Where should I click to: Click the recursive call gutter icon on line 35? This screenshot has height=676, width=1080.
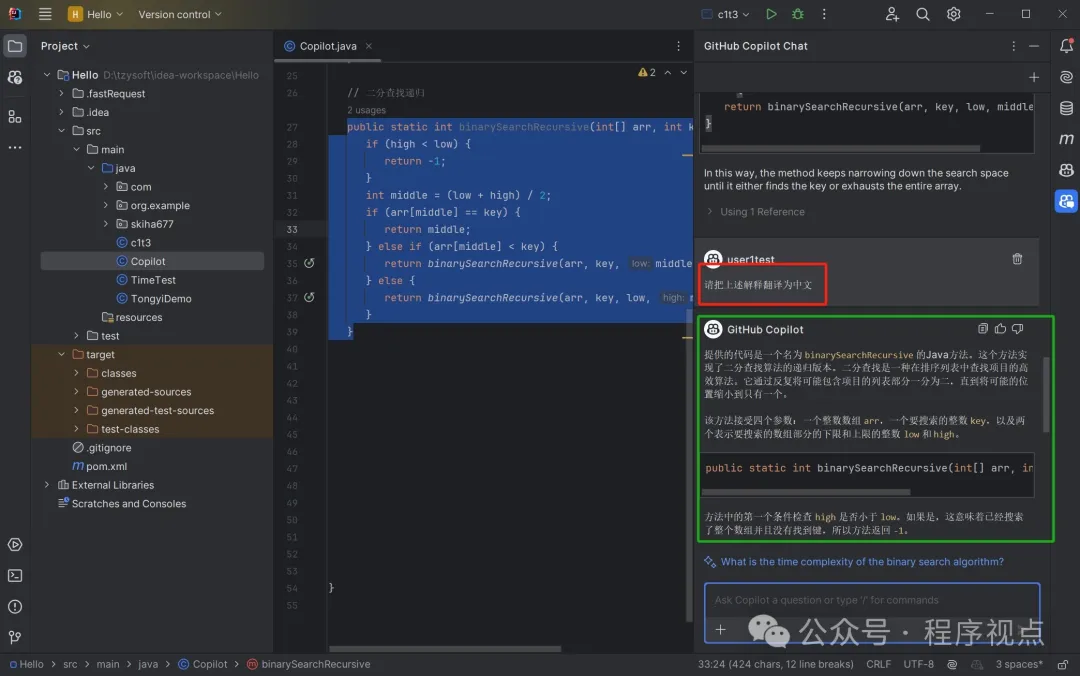[x=309, y=263]
